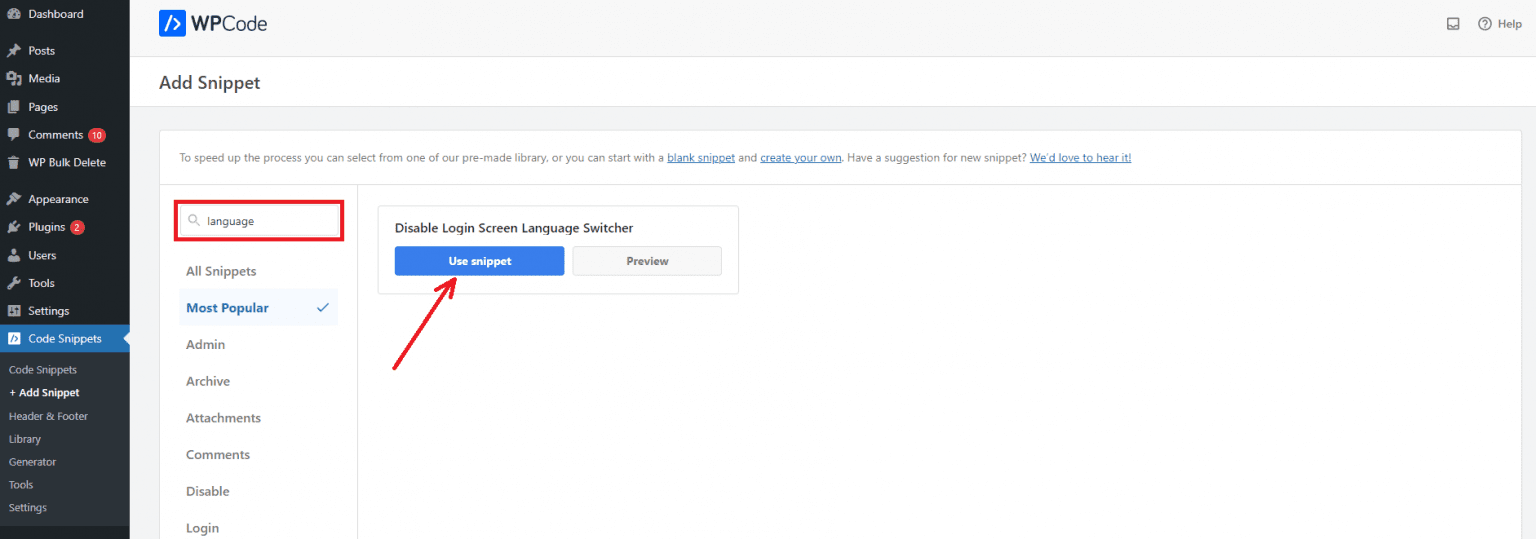Click the Appearance paintbrush icon
The height and width of the screenshot is (539, 1536).
coord(14,199)
